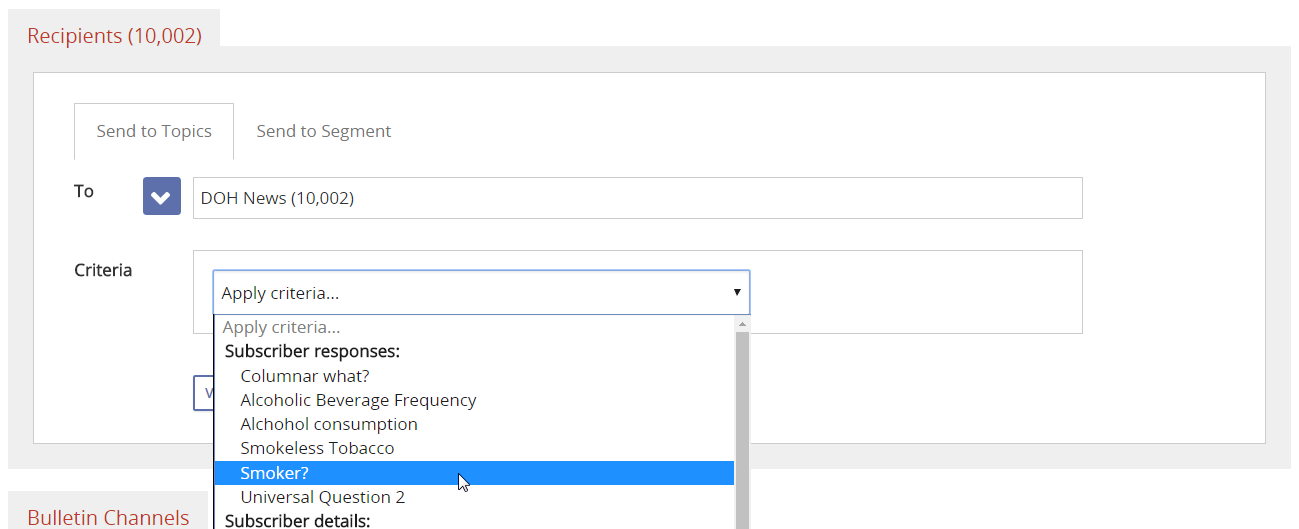Open the Apply criteria dropdown box

pos(481,293)
